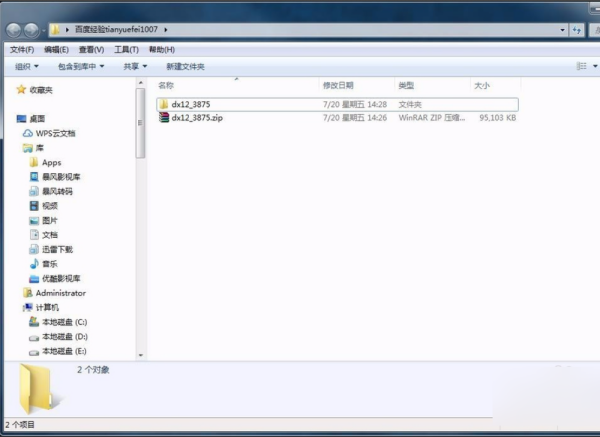Open 本地磁盘 (C:) drive icon
Screen dimensions: 600x437
[x=34, y=322]
